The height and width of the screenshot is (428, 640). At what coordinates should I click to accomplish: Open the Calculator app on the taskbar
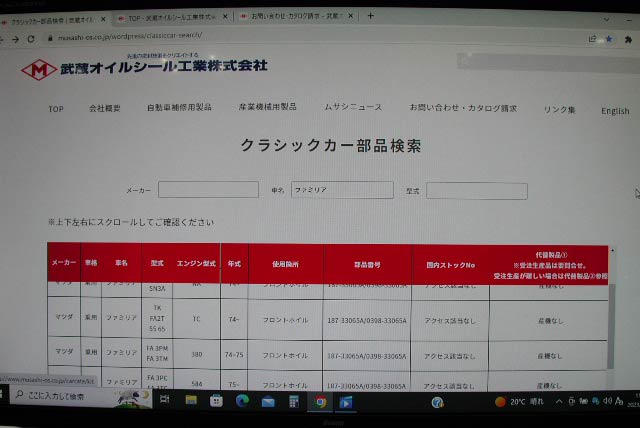pos(294,402)
